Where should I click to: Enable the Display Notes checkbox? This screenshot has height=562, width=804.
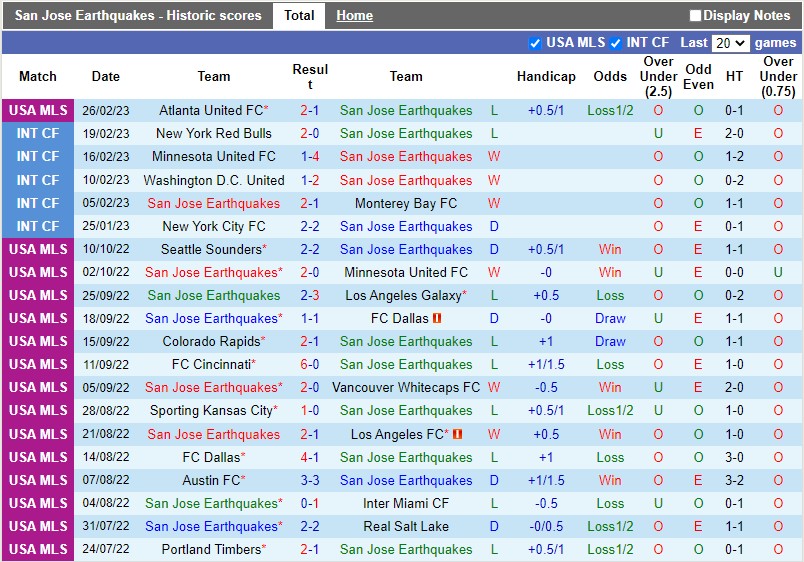click(x=695, y=16)
